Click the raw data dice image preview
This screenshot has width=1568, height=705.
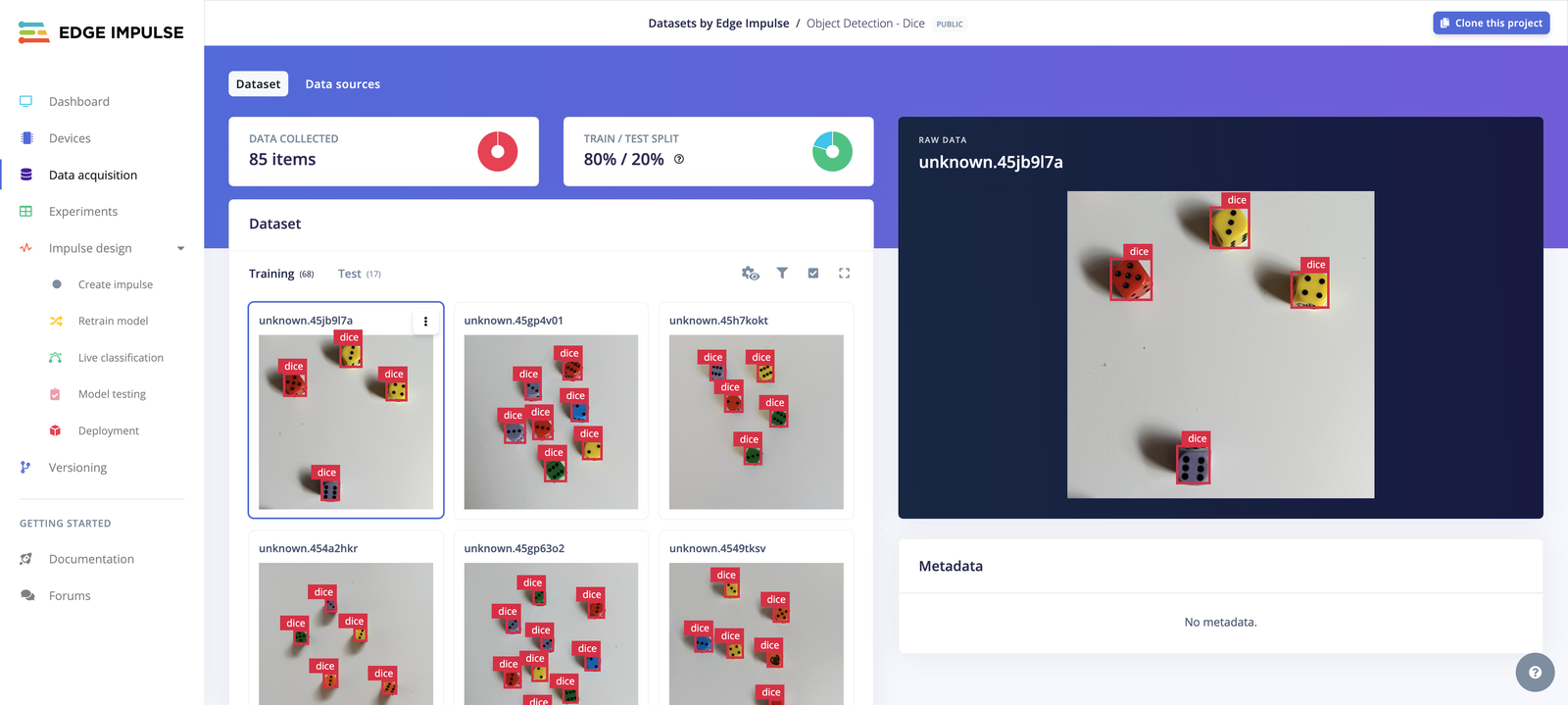[1220, 344]
